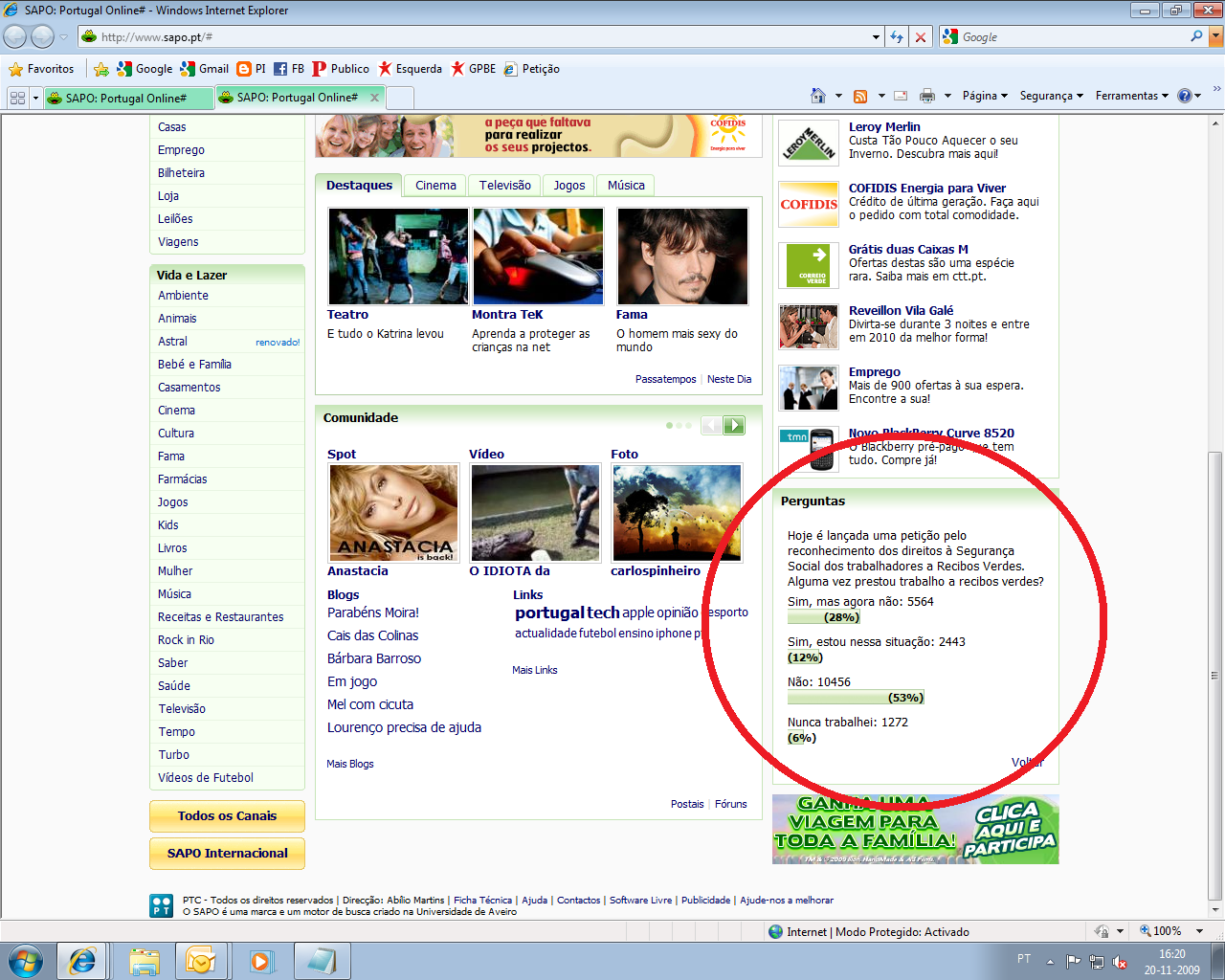The height and width of the screenshot is (980, 1225).
Task: Click the search magnifier icon
Action: [1196, 36]
